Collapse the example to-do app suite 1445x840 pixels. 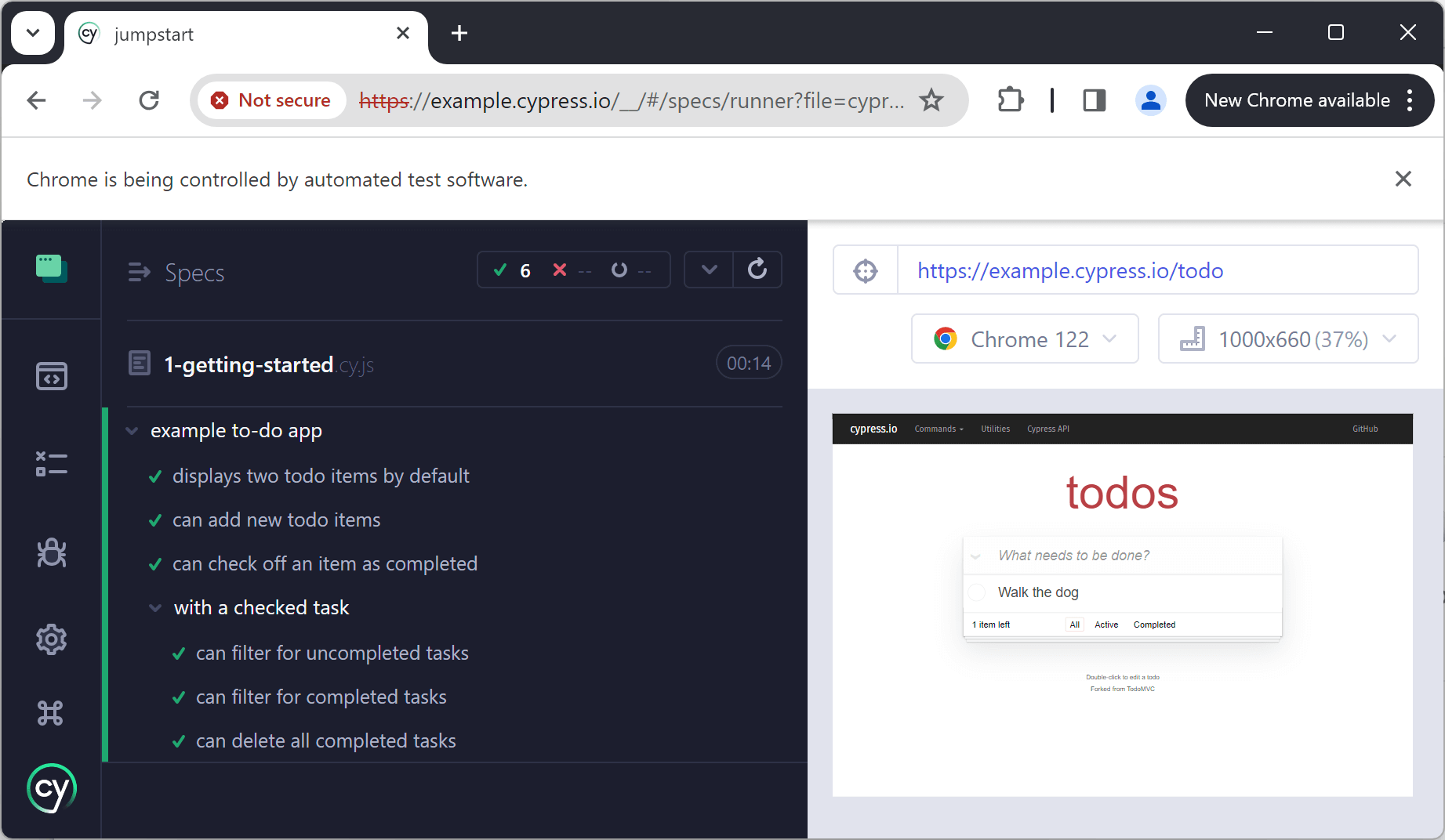[x=133, y=431]
